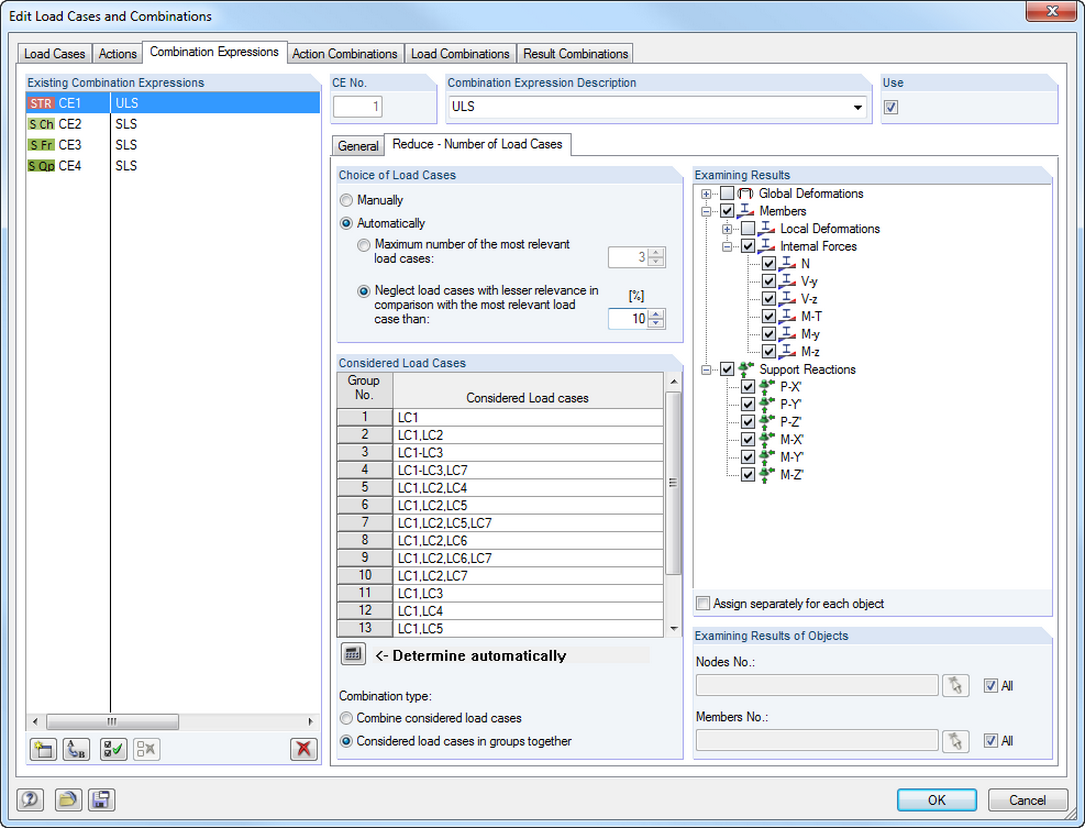Click the help question mark icon
The width and height of the screenshot is (1085, 828).
pyautogui.click(x=30, y=800)
